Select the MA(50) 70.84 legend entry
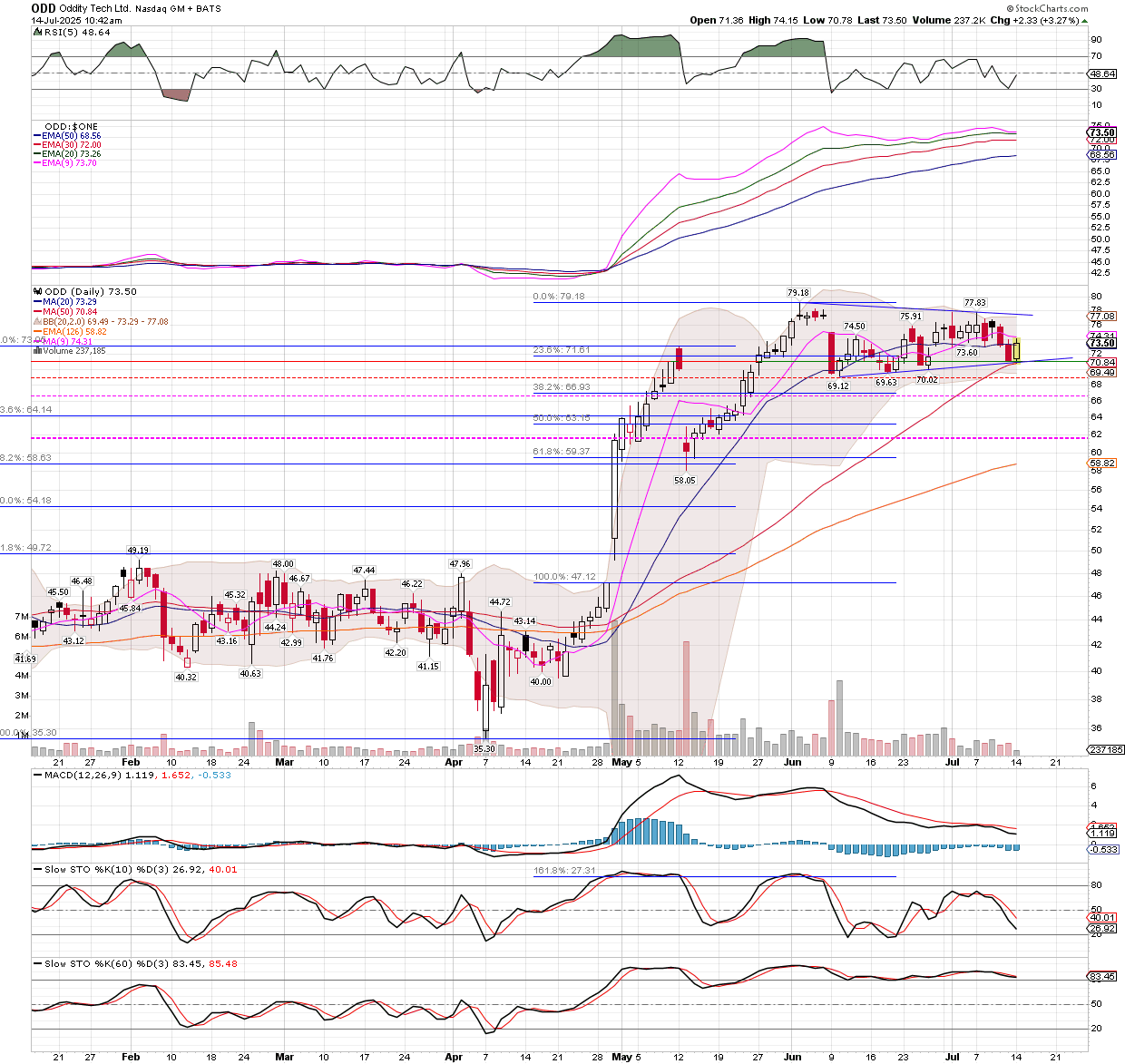Screen dimensions: 1125x1064 click(x=69, y=312)
